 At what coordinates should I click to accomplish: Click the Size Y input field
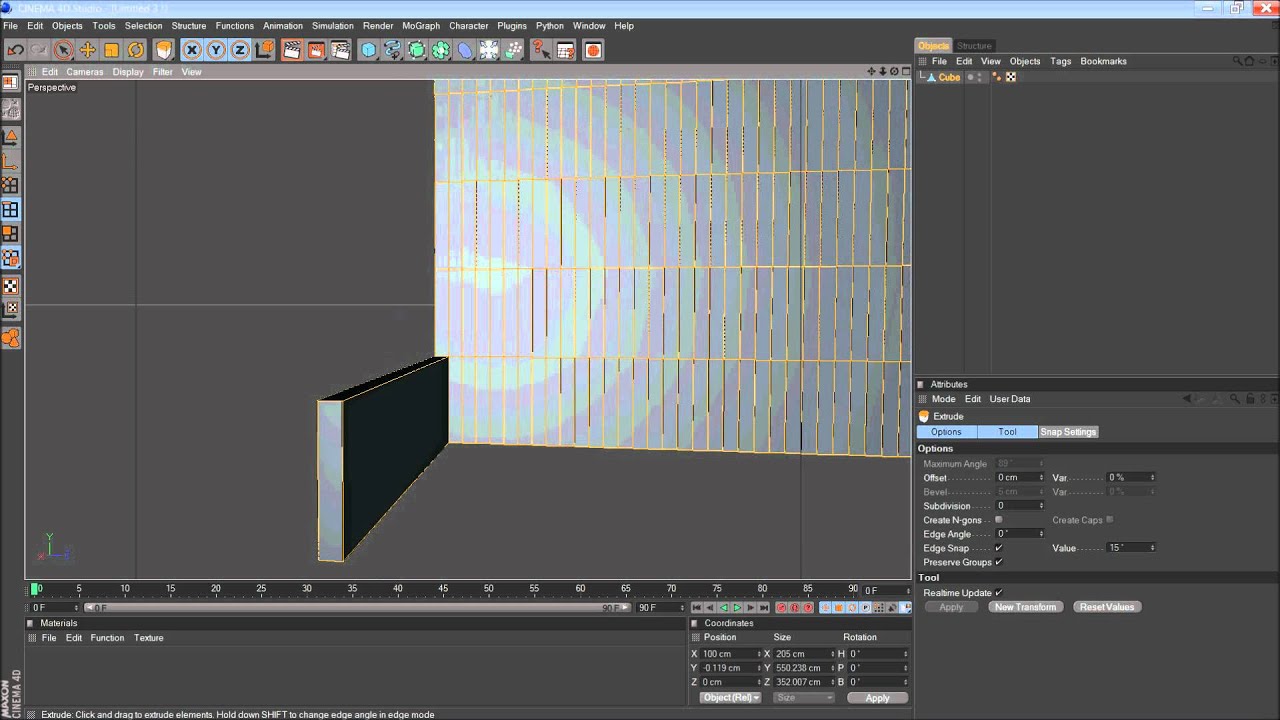coord(802,668)
